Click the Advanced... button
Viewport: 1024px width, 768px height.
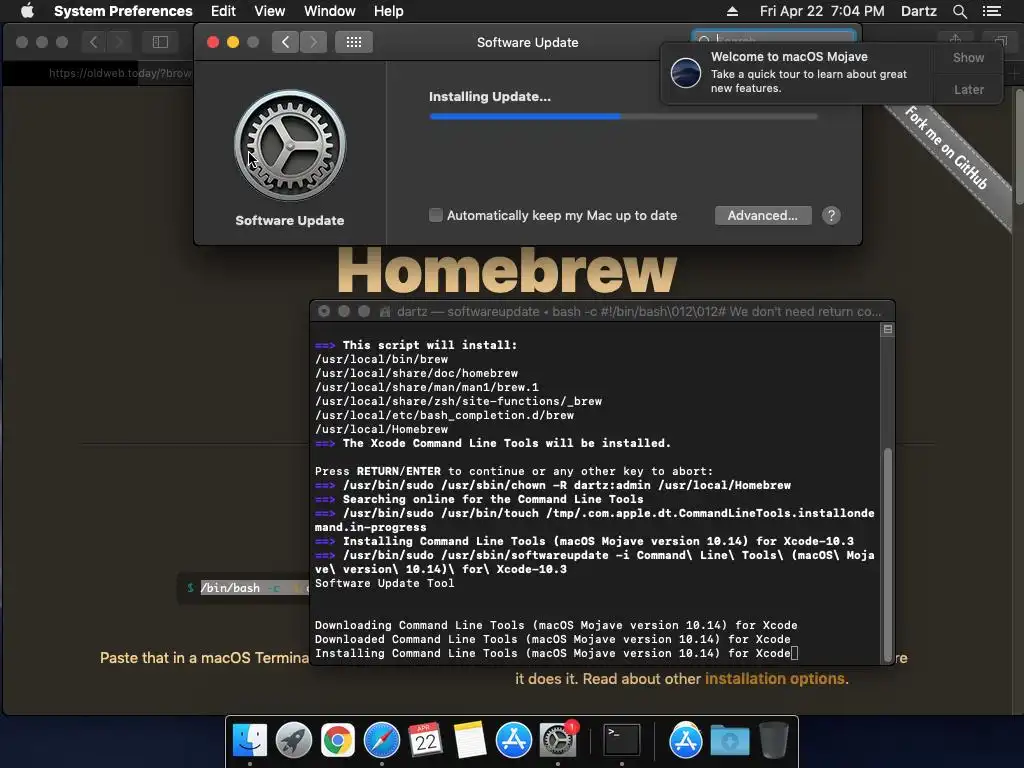tap(763, 216)
